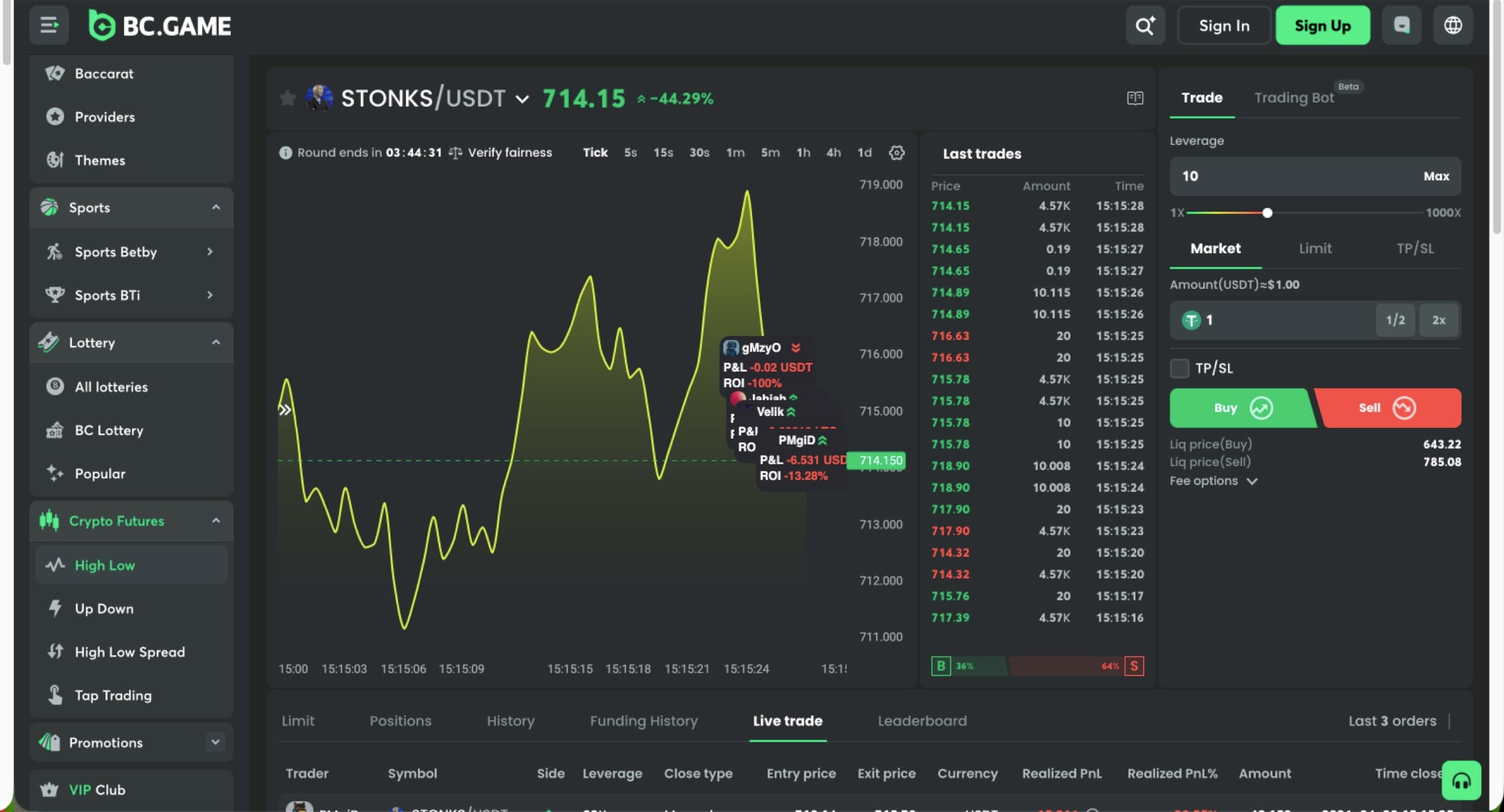Expand Sports BTi submenu
Viewport: 1504px width, 812px height.
pyautogui.click(x=210, y=294)
